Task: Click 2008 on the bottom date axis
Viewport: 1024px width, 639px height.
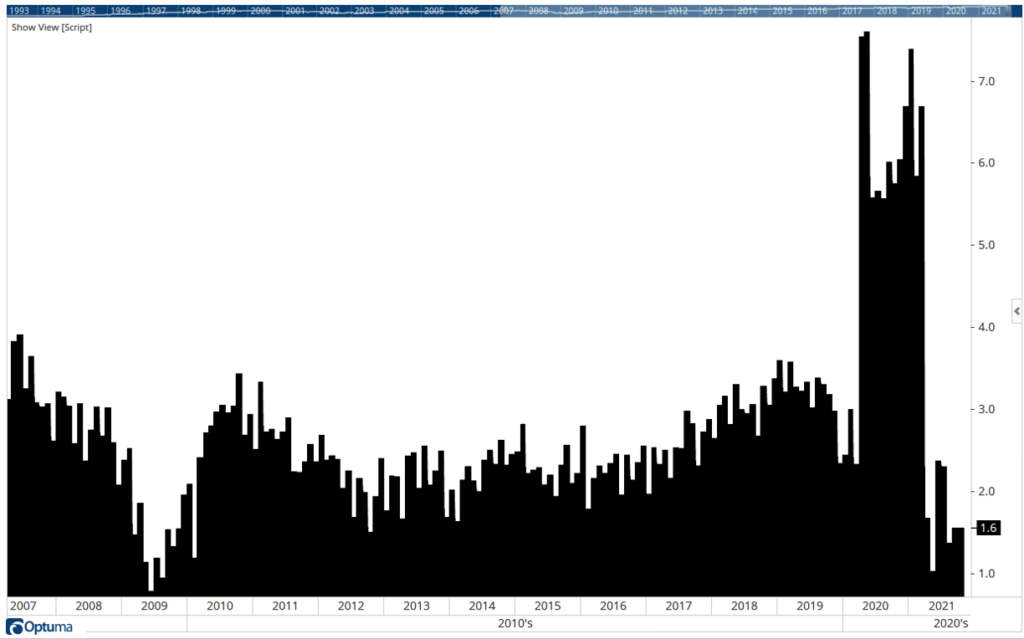Action: [89, 606]
